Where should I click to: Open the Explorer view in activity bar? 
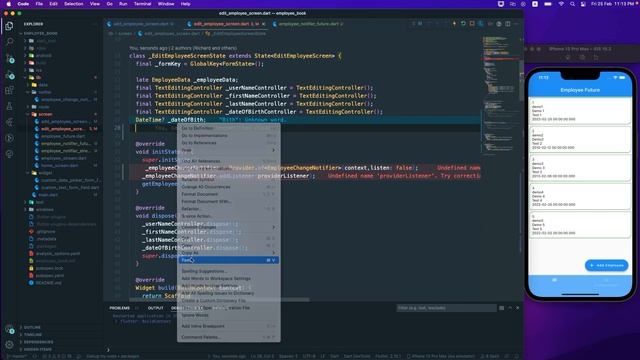(x=9, y=26)
